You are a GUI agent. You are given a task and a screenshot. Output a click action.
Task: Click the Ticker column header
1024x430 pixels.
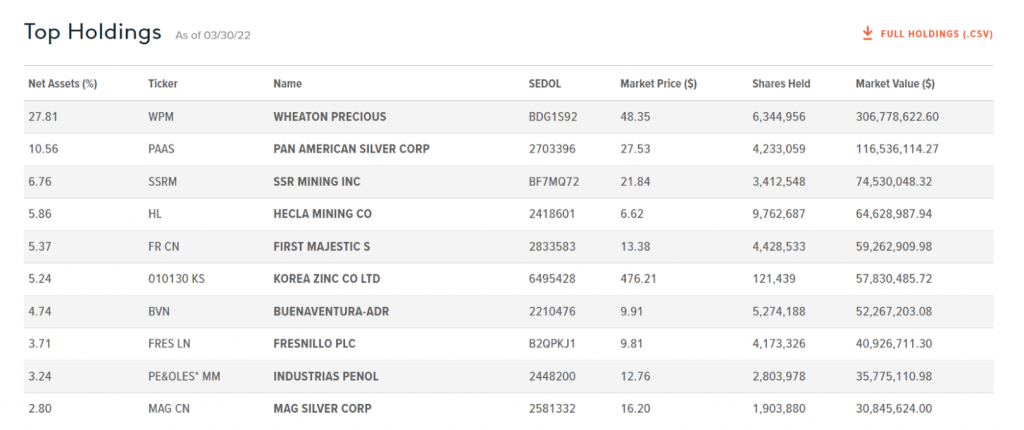point(163,84)
